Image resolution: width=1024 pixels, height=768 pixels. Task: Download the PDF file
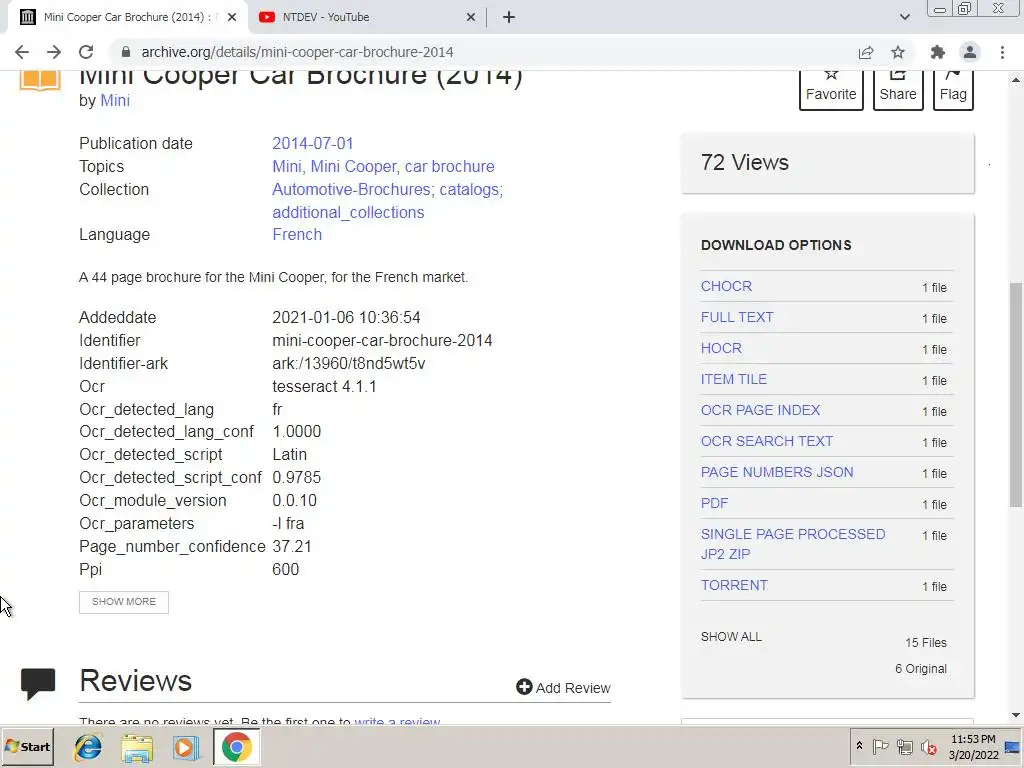[714, 504]
